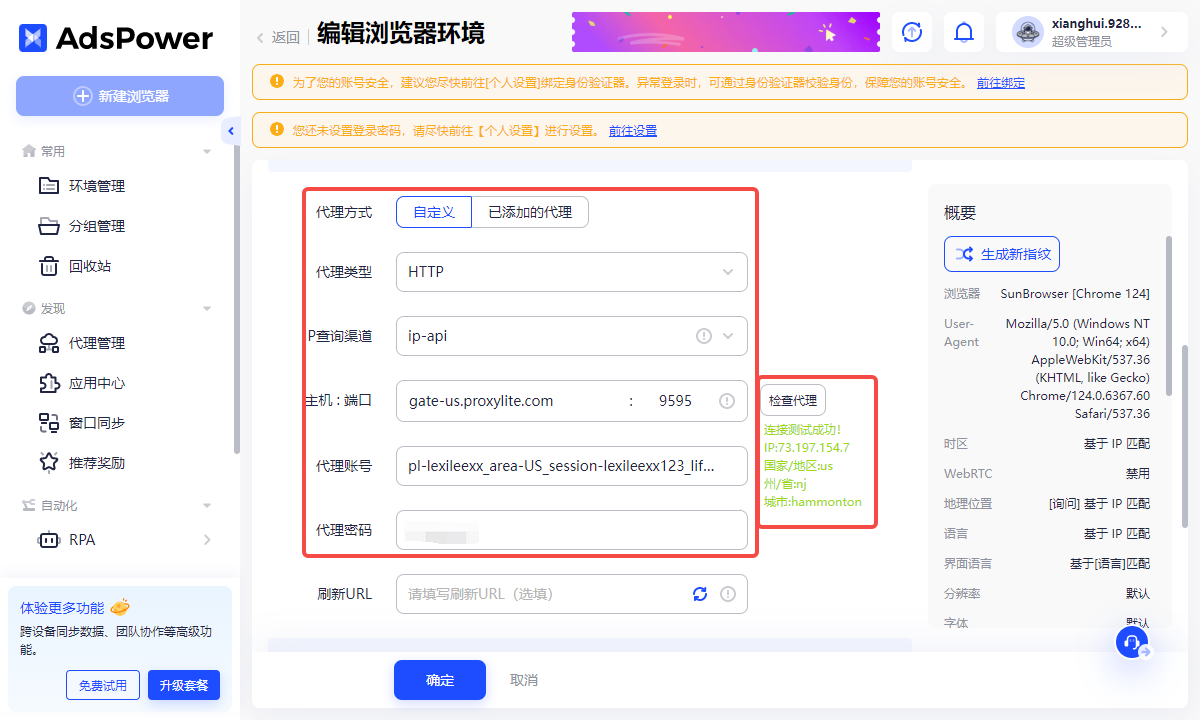Go back with the 返回 link
1200x720 pixels.
pyautogui.click(x=277, y=37)
